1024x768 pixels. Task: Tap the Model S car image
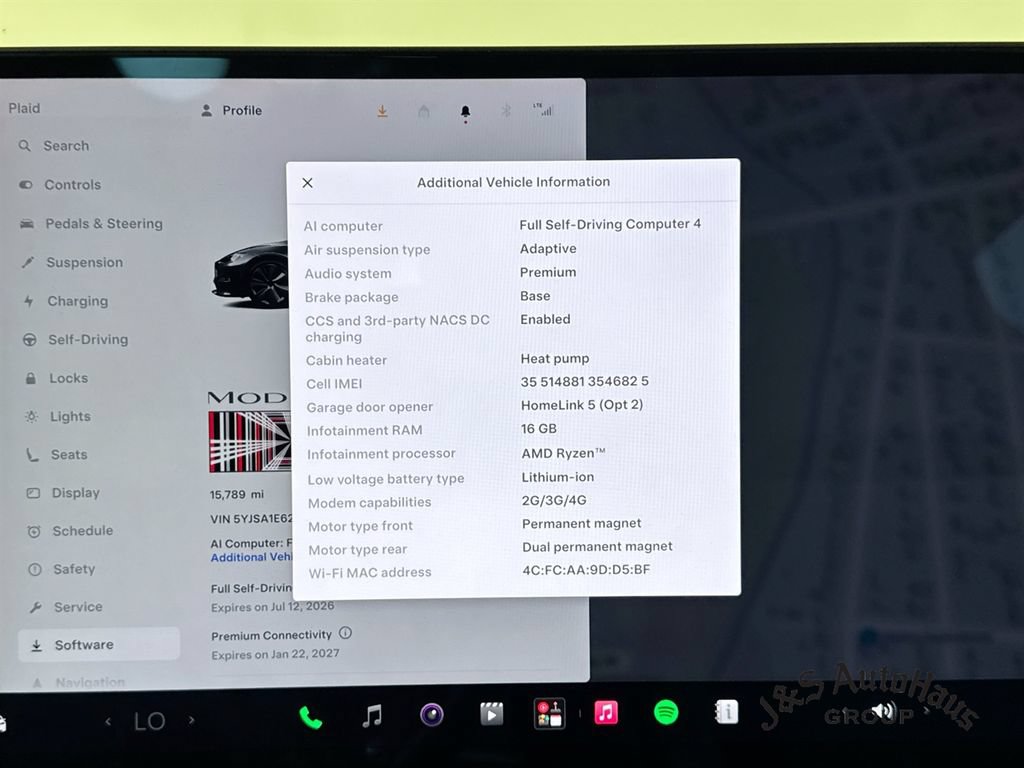coord(250,275)
